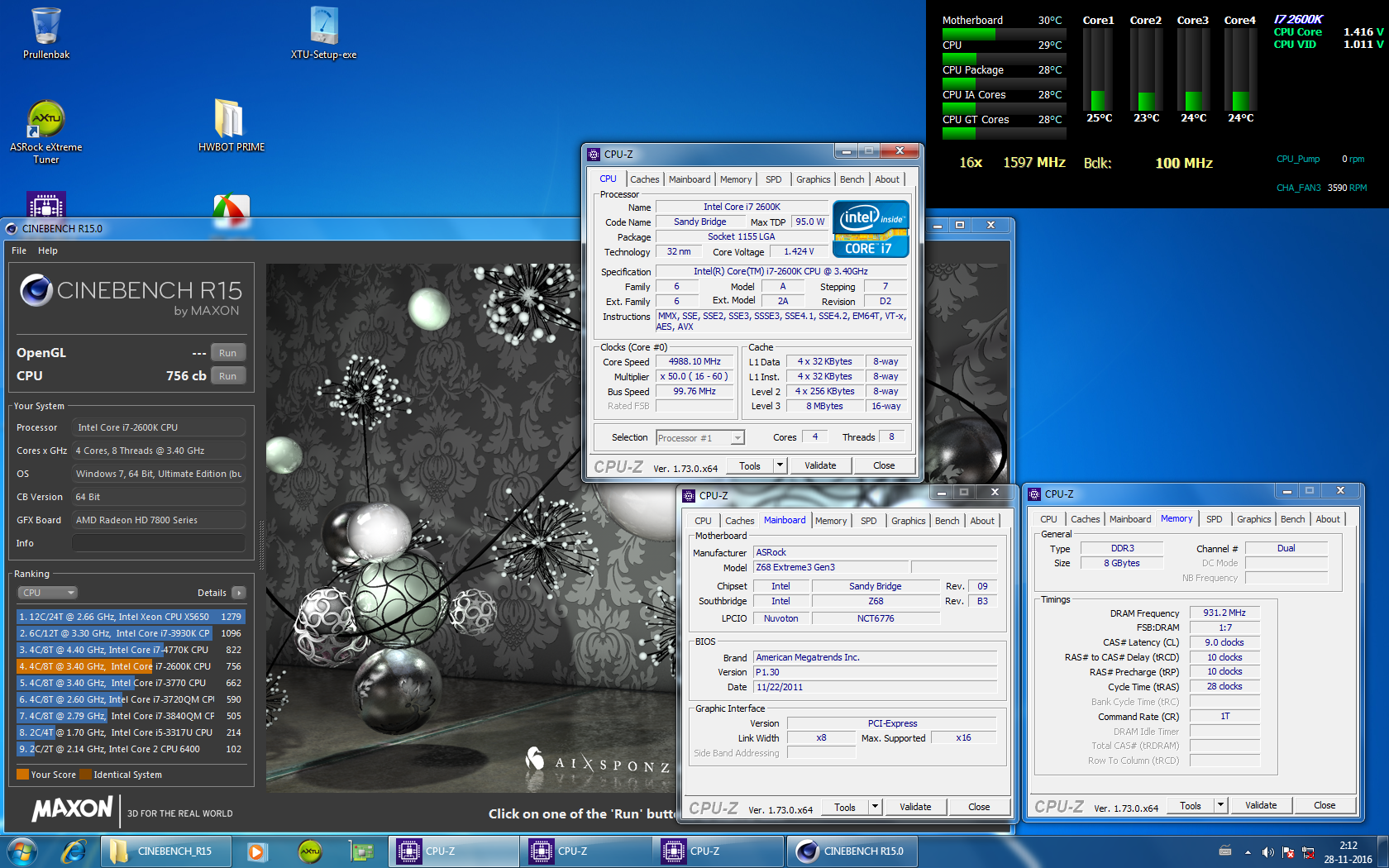
Task: Select Graphics tab in Mainboard CPU-Z window
Action: [908, 521]
